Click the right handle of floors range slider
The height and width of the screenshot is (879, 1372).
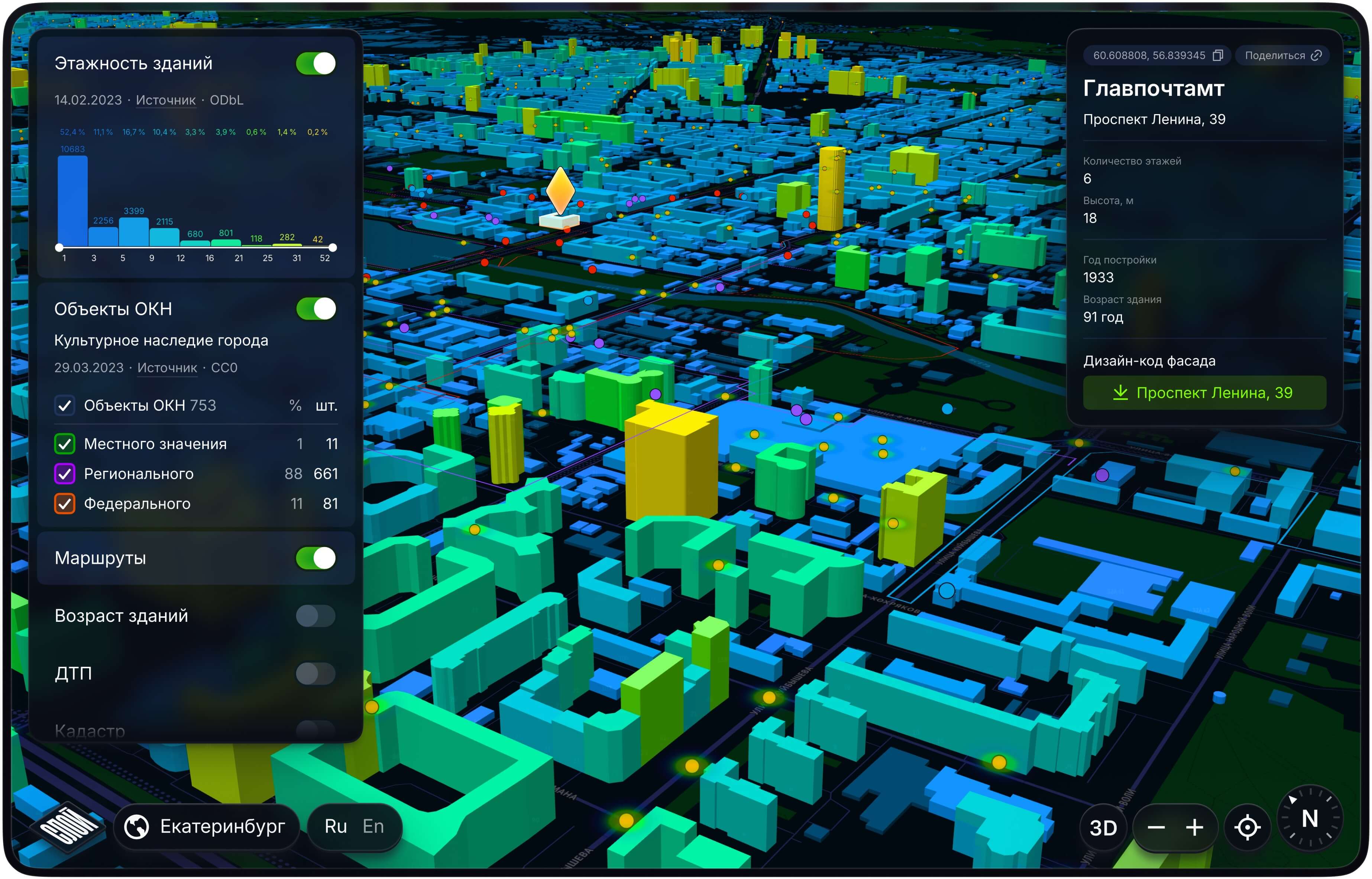pos(333,247)
